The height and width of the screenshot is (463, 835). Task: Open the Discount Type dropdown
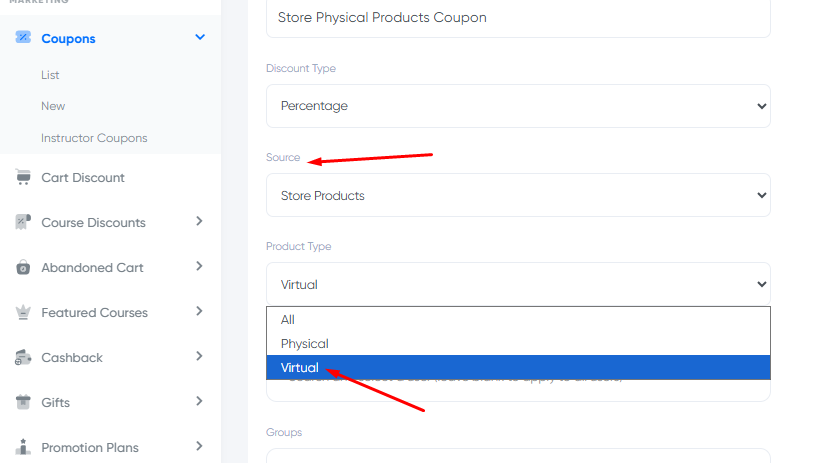point(518,106)
